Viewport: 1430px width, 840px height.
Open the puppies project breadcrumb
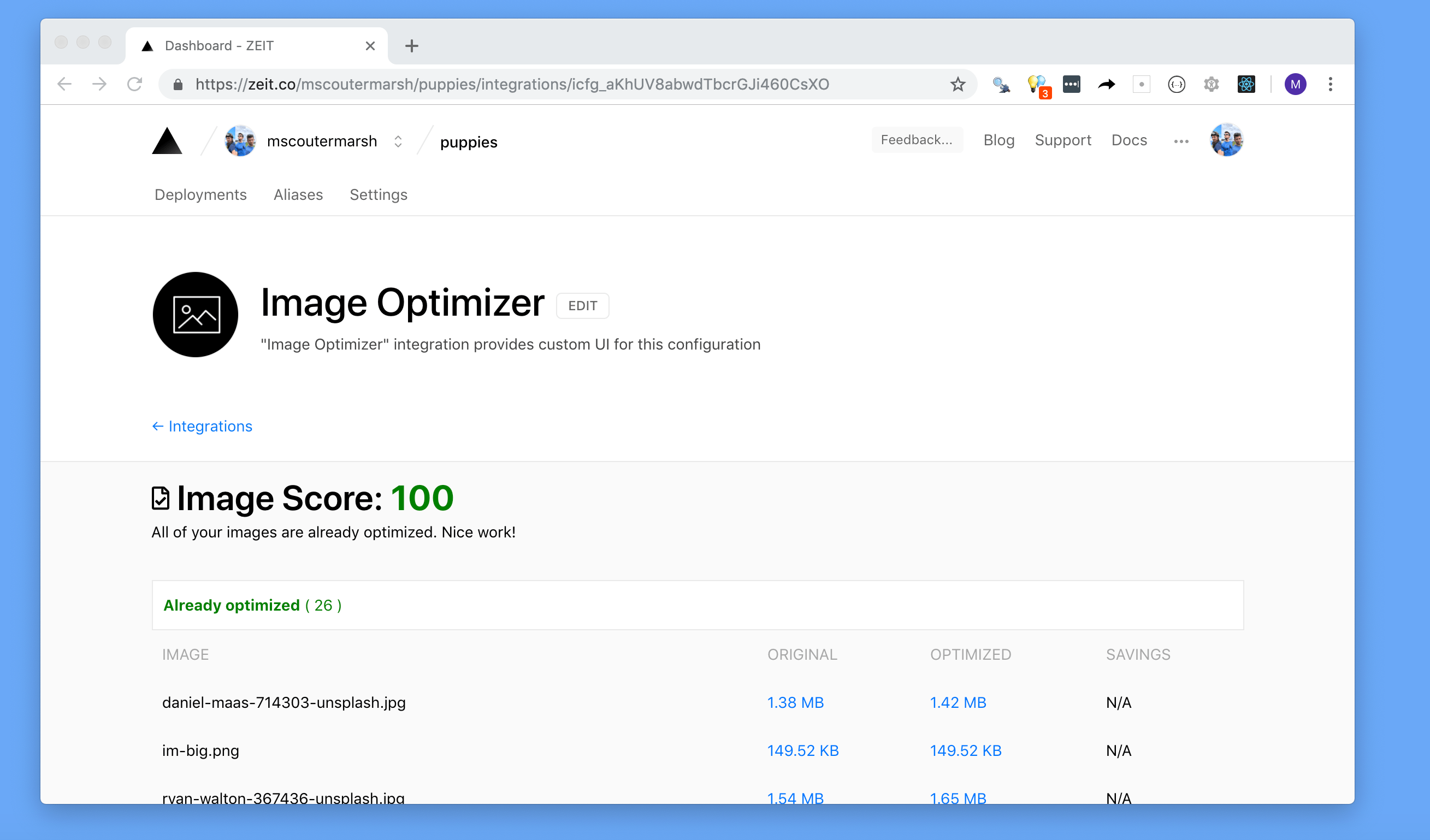[x=469, y=142]
